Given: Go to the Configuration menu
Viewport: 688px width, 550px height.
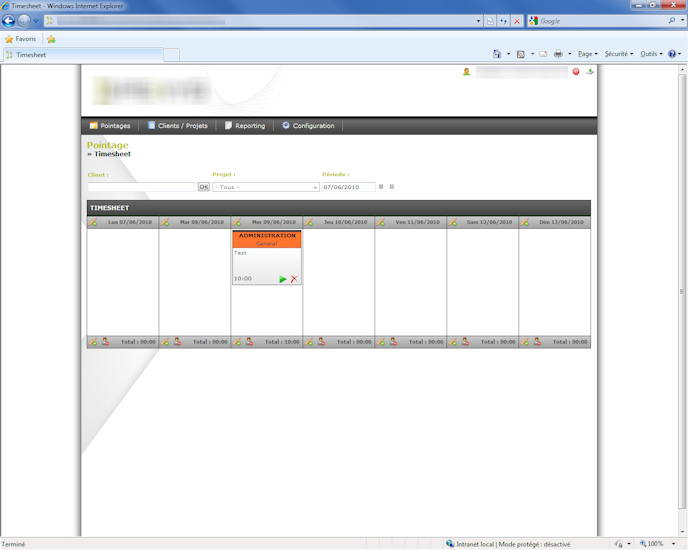Looking at the screenshot, I should click(308, 126).
